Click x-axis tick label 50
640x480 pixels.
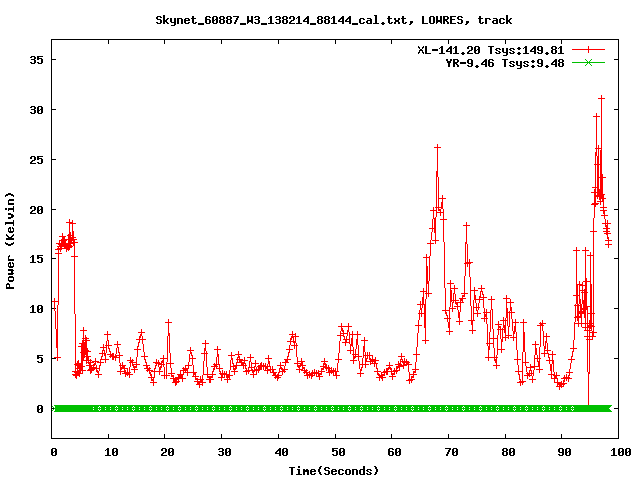[x=338, y=452]
